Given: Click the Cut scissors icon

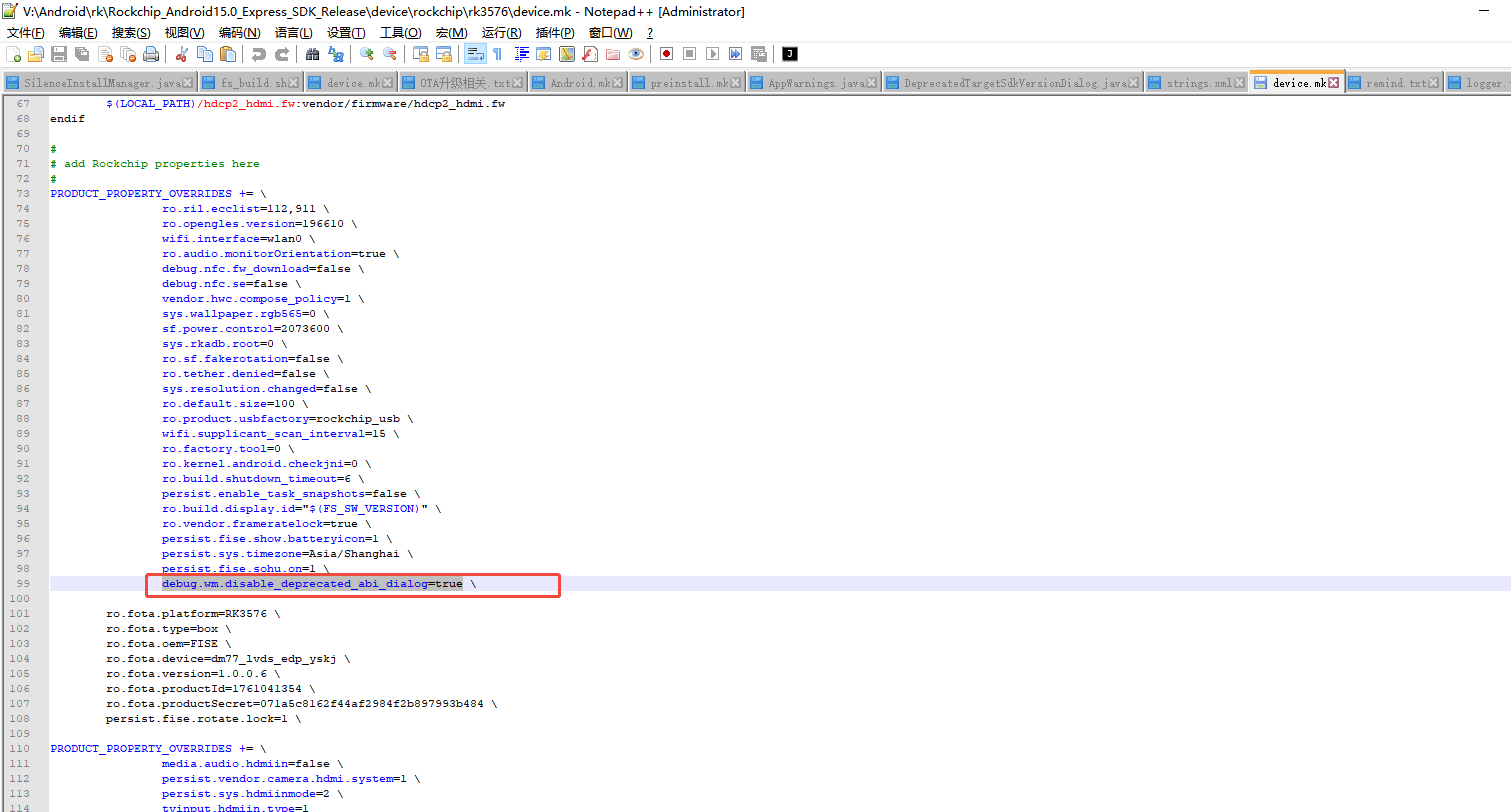Looking at the screenshot, I should [x=182, y=54].
